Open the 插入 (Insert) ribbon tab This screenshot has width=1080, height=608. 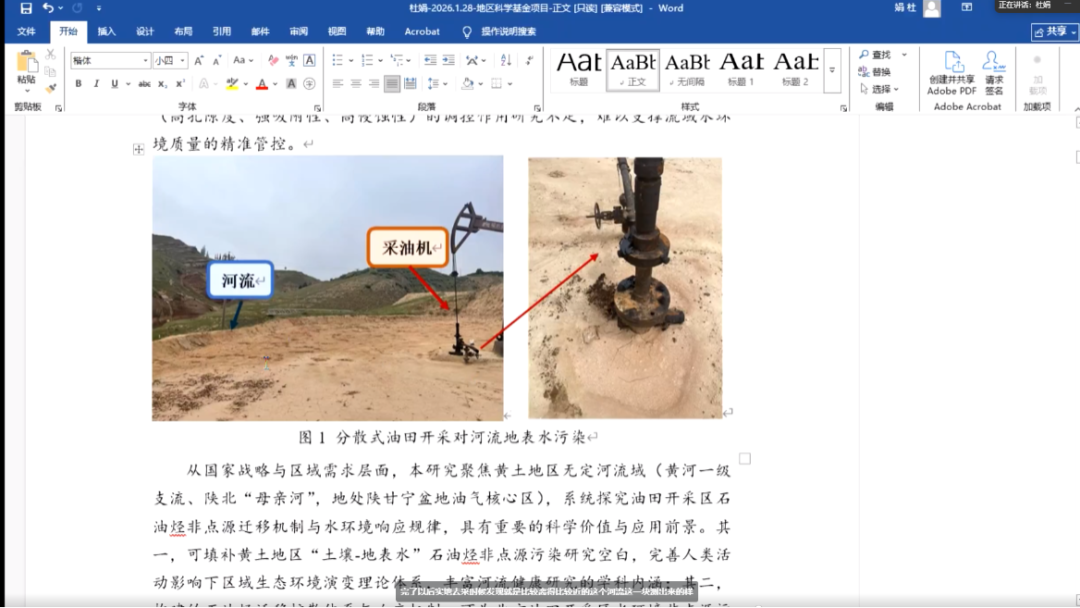click(x=106, y=32)
